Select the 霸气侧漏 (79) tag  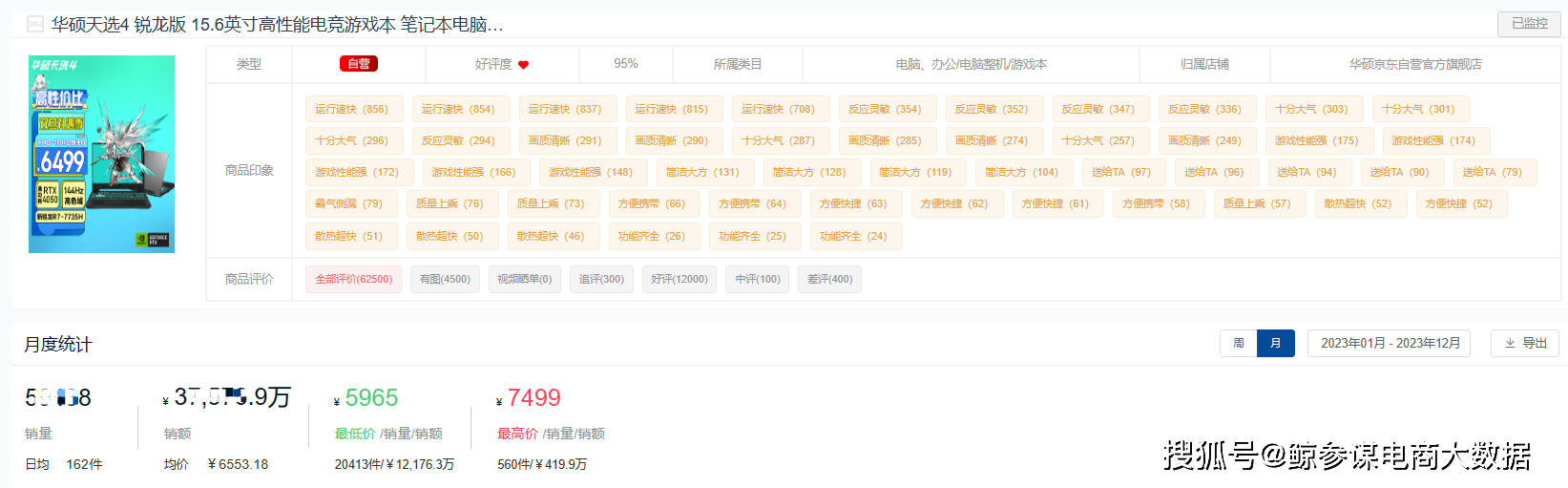click(x=350, y=203)
